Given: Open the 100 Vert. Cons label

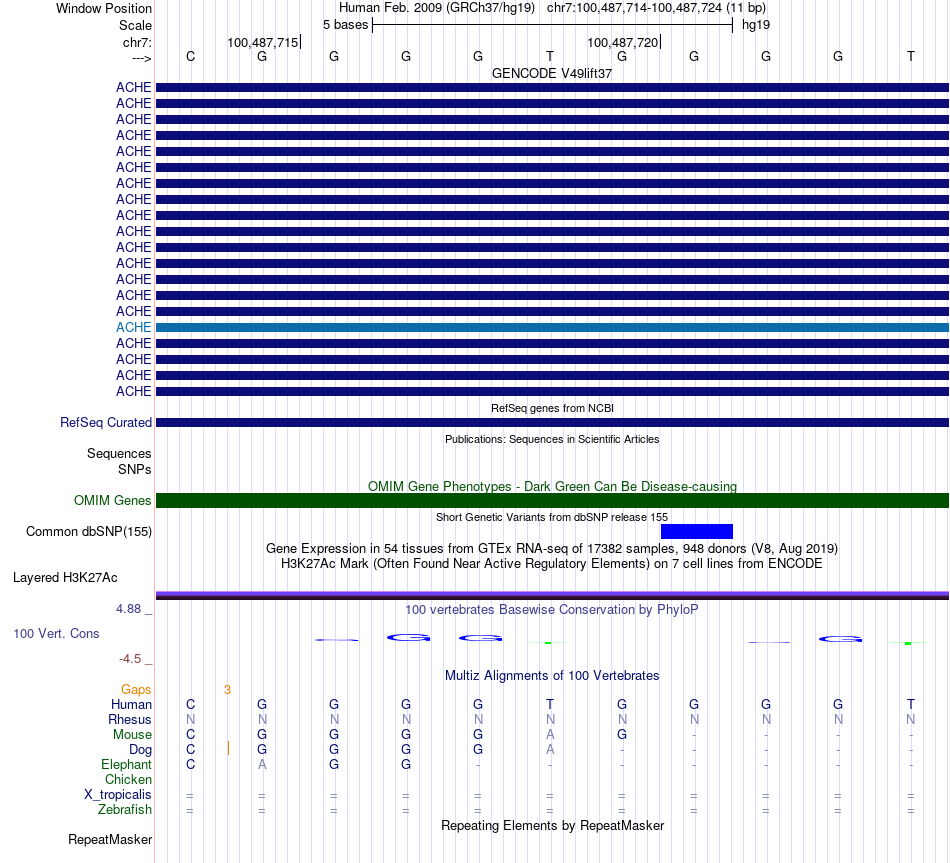Looking at the screenshot, I should 56,633.
